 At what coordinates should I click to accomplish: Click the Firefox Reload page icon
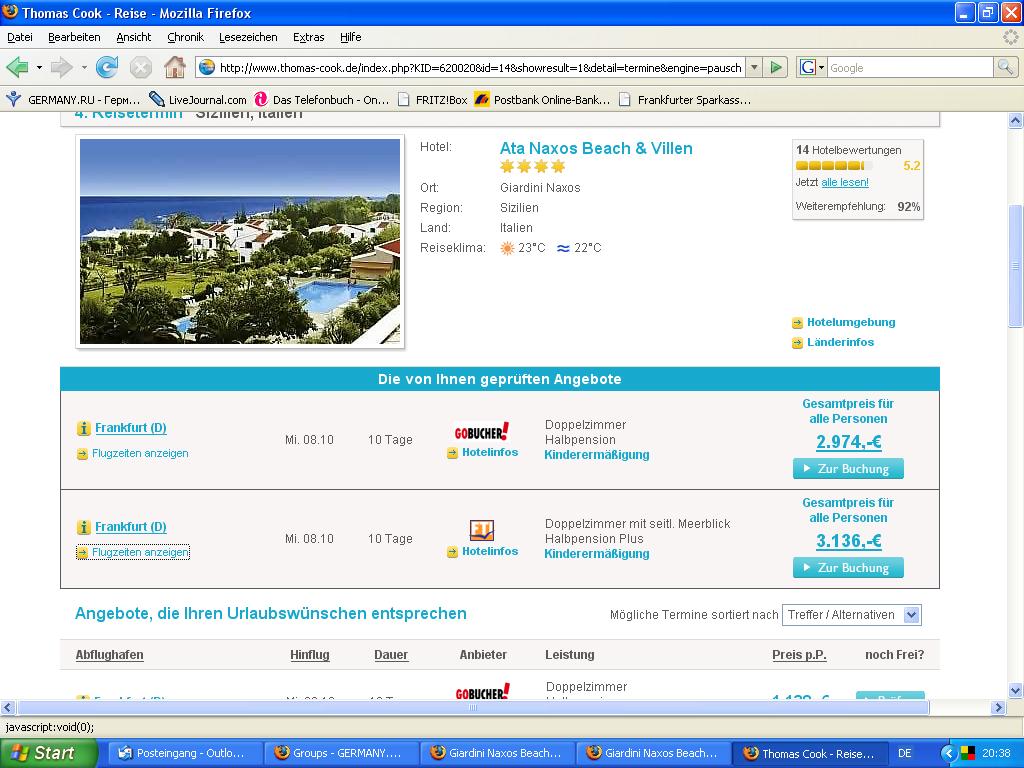pyautogui.click(x=107, y=67)
